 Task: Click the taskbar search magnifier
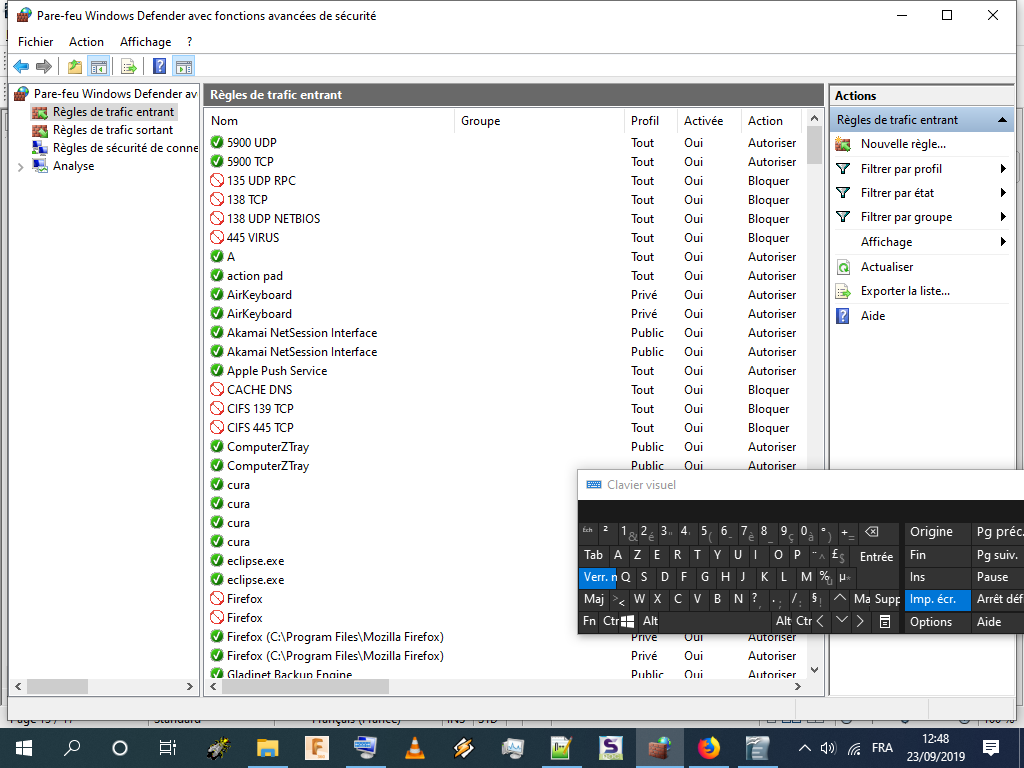pyautogui.click(x=72, y=748)
